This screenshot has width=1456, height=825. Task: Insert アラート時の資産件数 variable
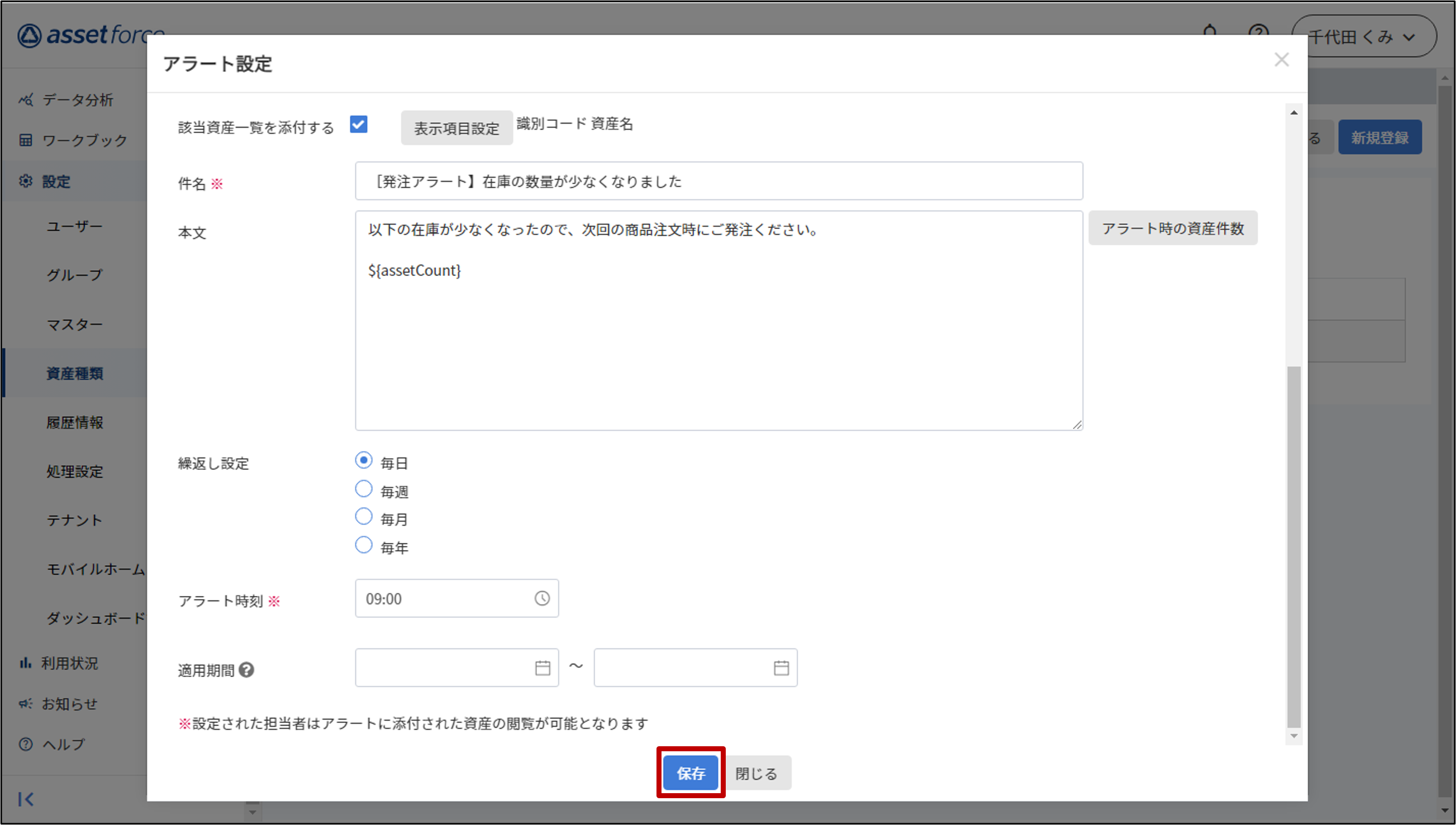click(x=1173, y=228)
